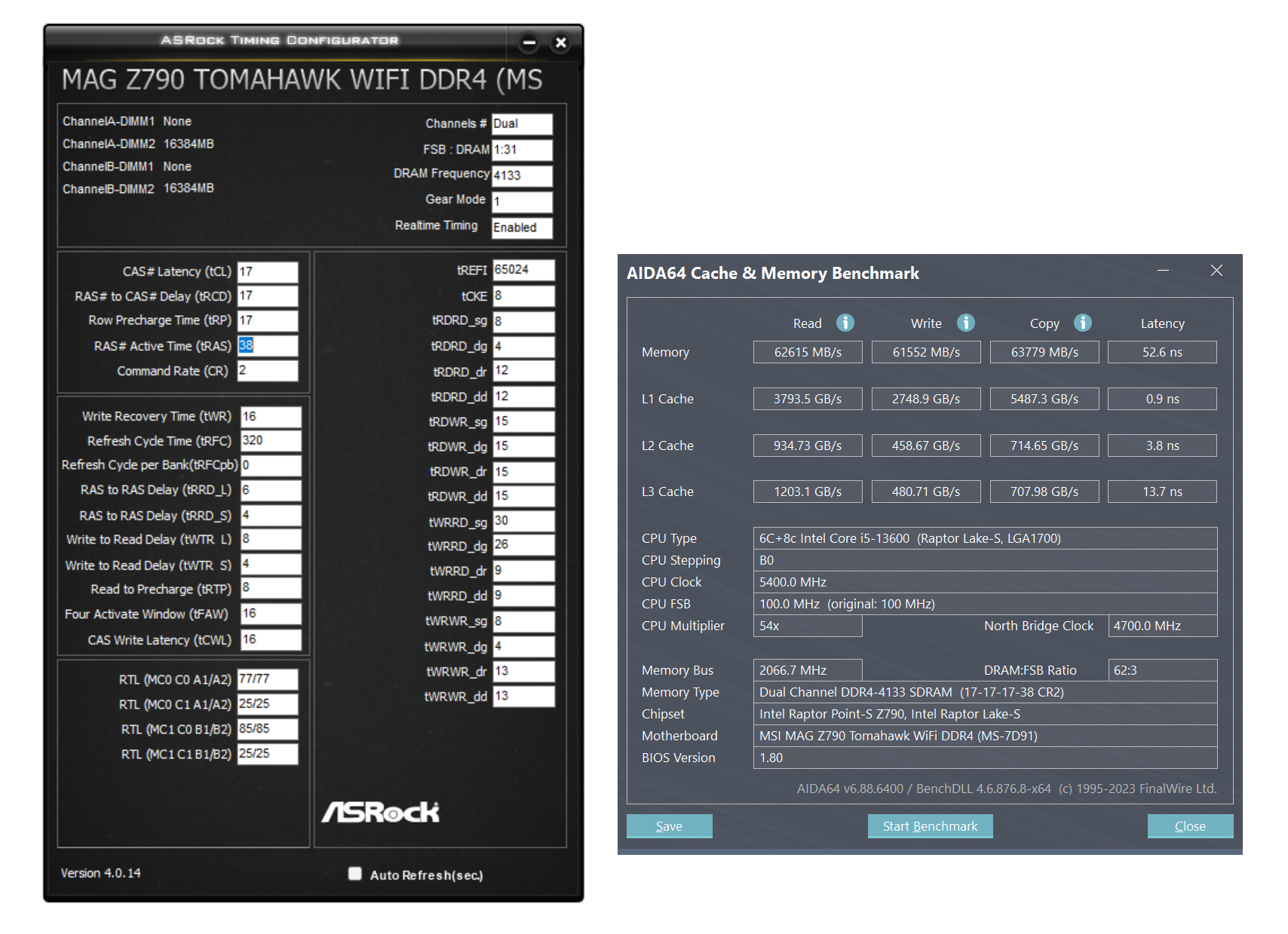Screen dimensions: 1288x934
Task: Minimize the AIDA64 benchmark window
Action: click(x=1164, y=271)
